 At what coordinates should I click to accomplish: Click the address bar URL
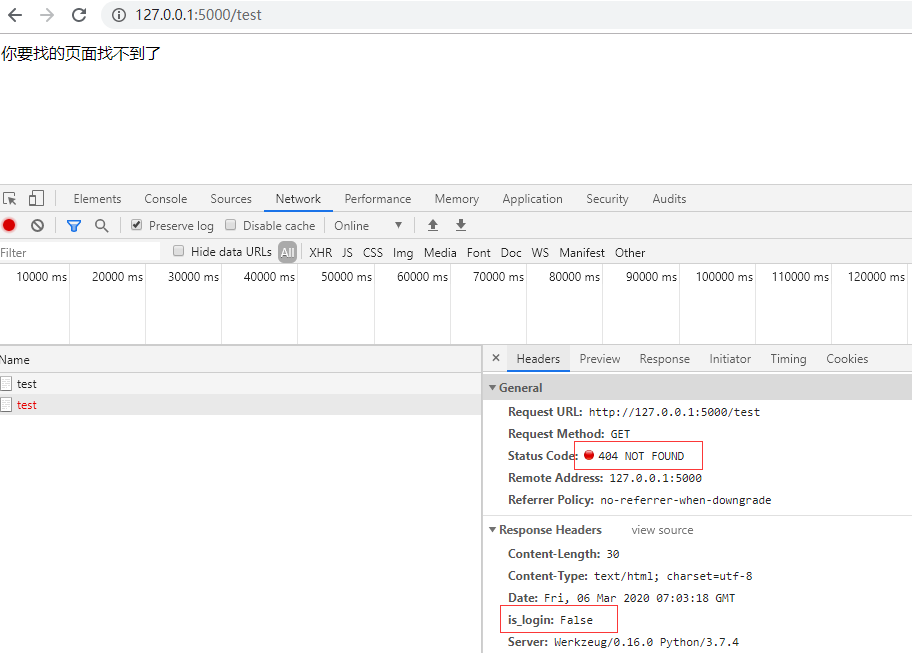(x=198, y=15)
